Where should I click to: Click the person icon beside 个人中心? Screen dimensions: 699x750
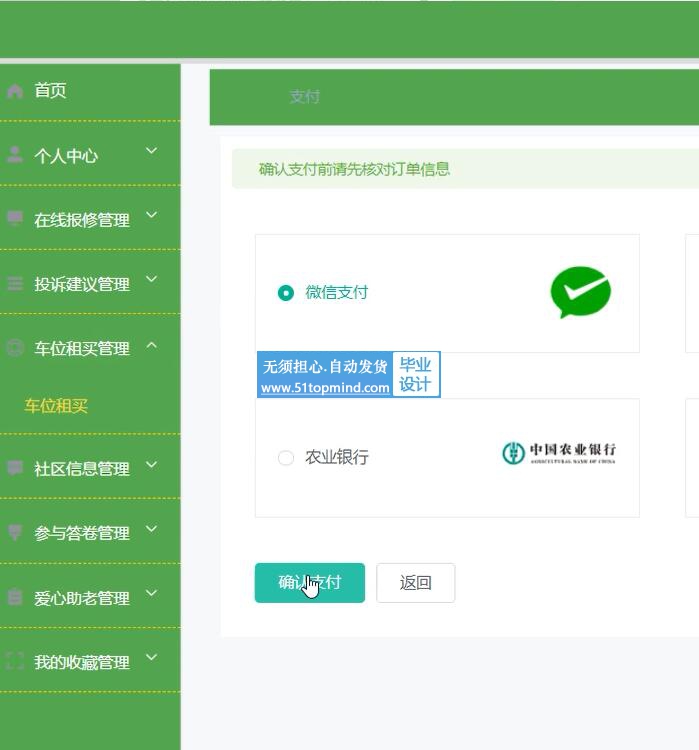(x=15, y=154)
